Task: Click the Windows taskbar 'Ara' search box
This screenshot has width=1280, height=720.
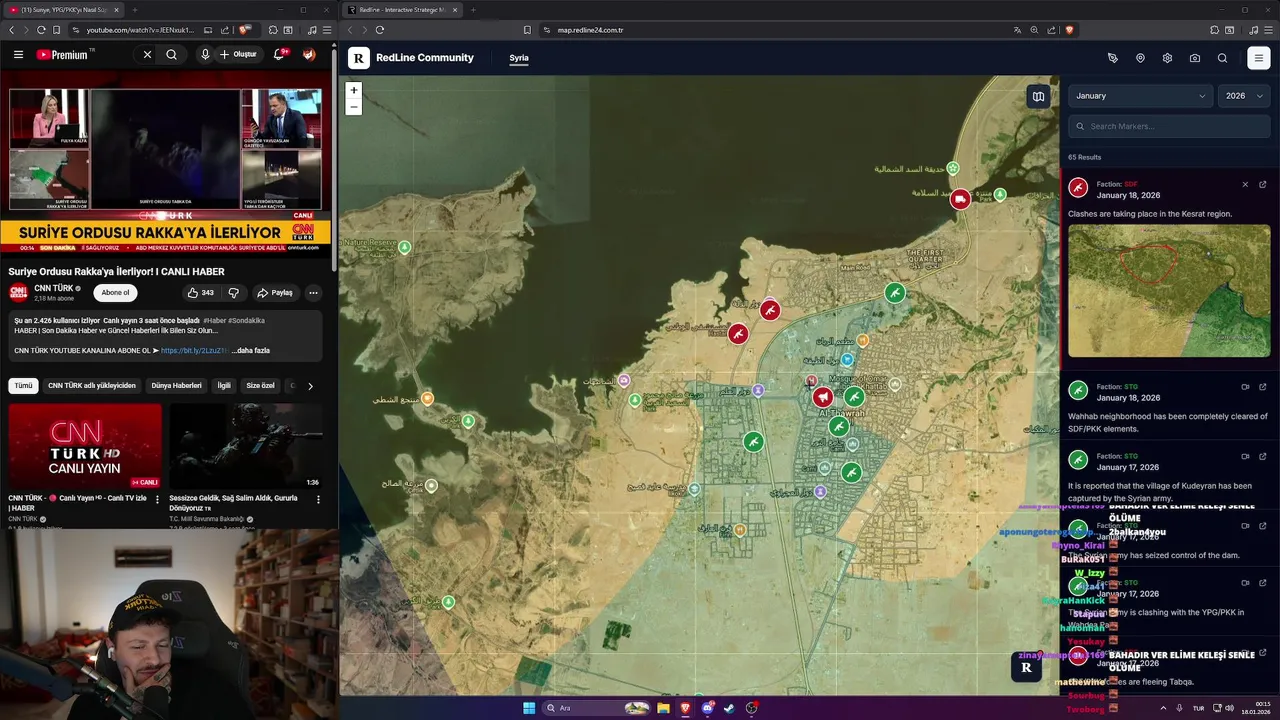Action: 598,708
